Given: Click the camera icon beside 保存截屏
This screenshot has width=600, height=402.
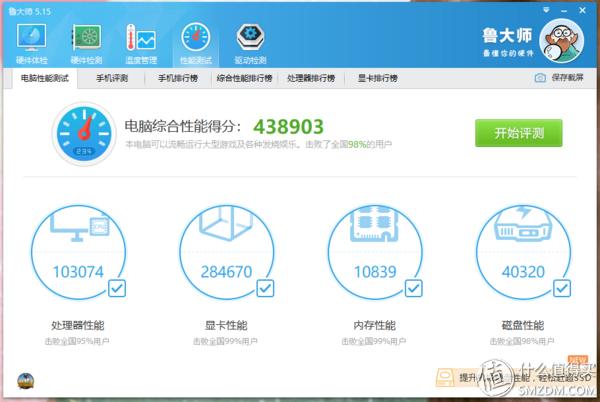Looking at the screenshot, I should [540, 78].
